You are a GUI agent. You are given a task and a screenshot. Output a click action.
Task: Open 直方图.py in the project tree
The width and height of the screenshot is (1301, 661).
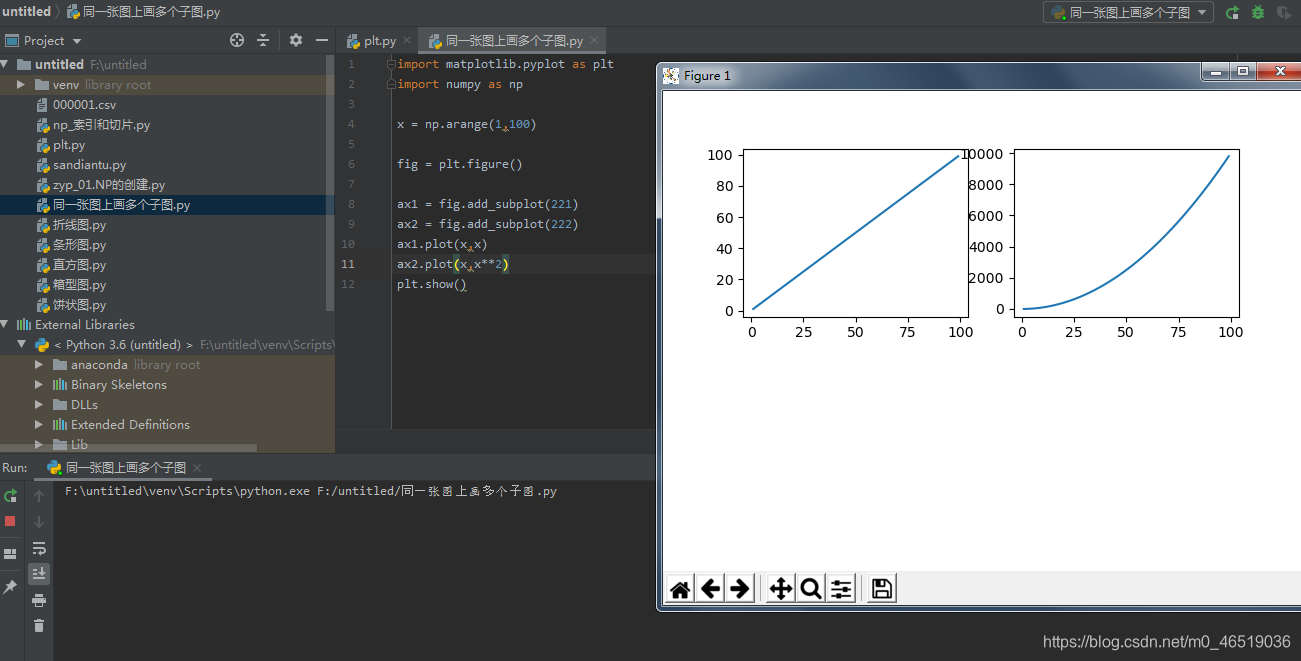79,264
